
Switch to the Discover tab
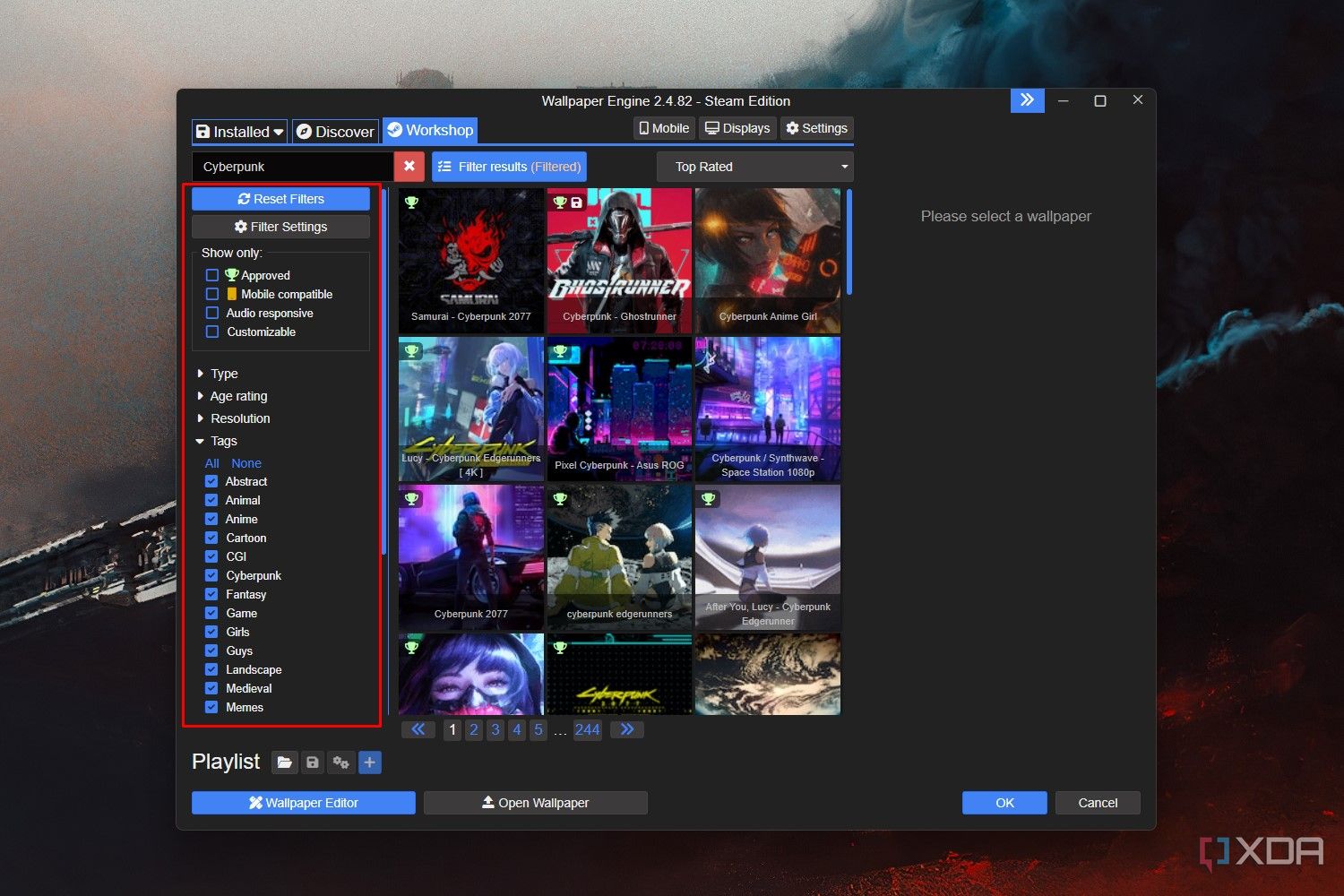[335, 132]
